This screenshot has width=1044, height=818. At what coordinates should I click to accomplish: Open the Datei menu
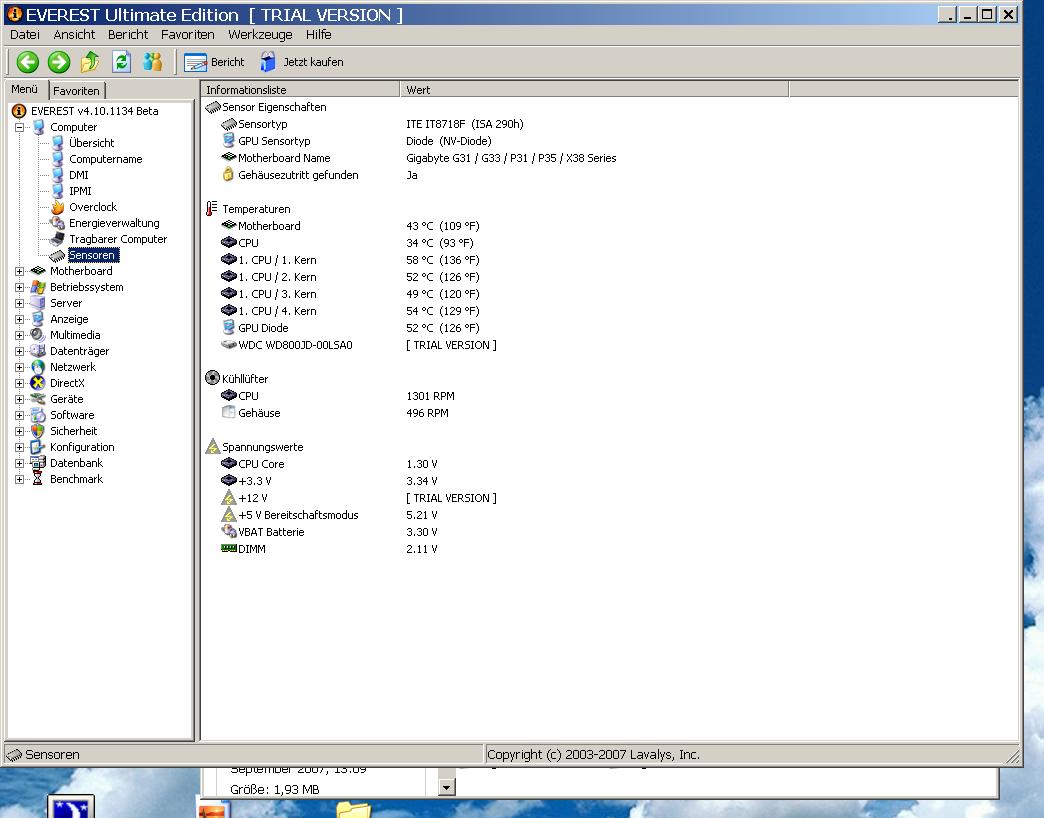tap(25, 35)
